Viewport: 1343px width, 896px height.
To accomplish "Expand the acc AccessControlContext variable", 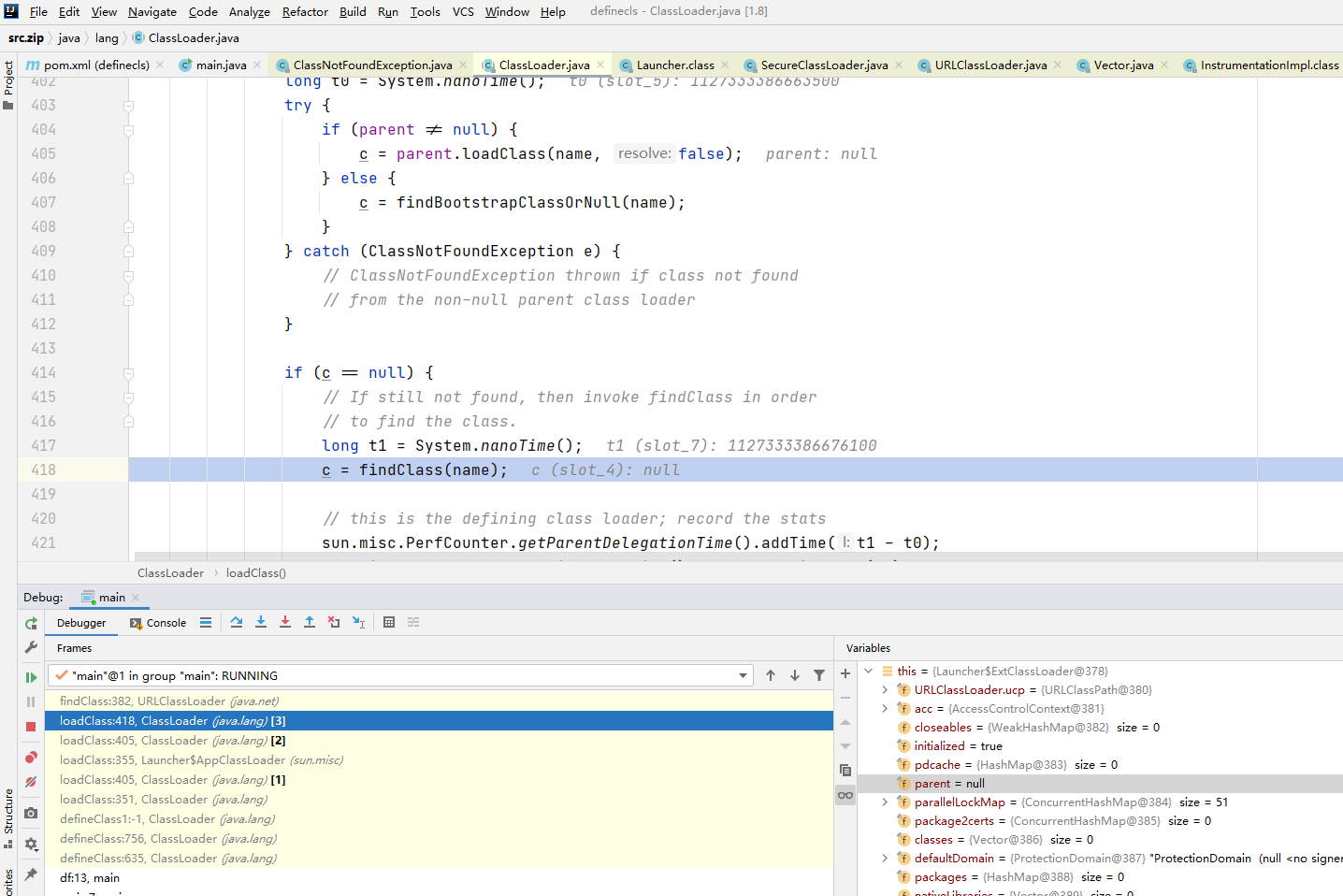I will tap(885, 708).
